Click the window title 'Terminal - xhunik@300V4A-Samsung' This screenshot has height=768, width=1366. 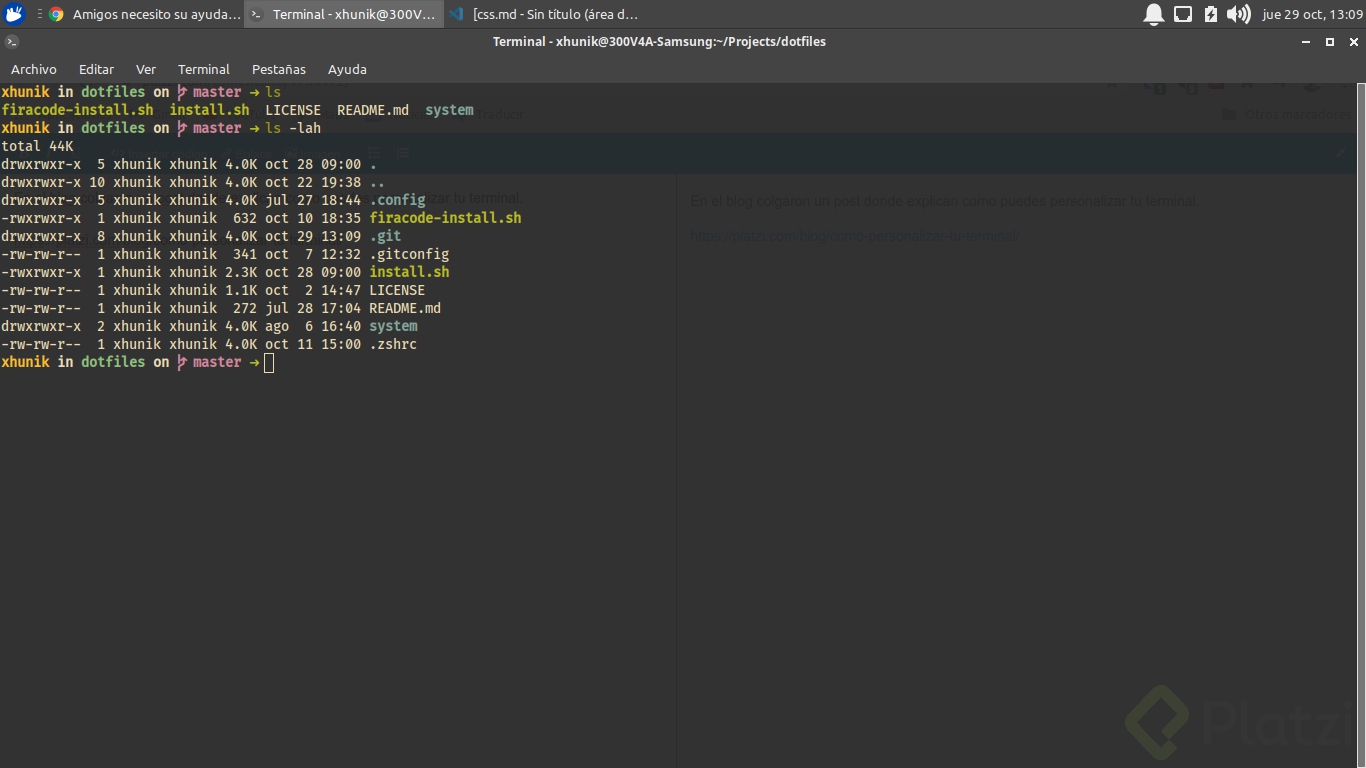659,42
